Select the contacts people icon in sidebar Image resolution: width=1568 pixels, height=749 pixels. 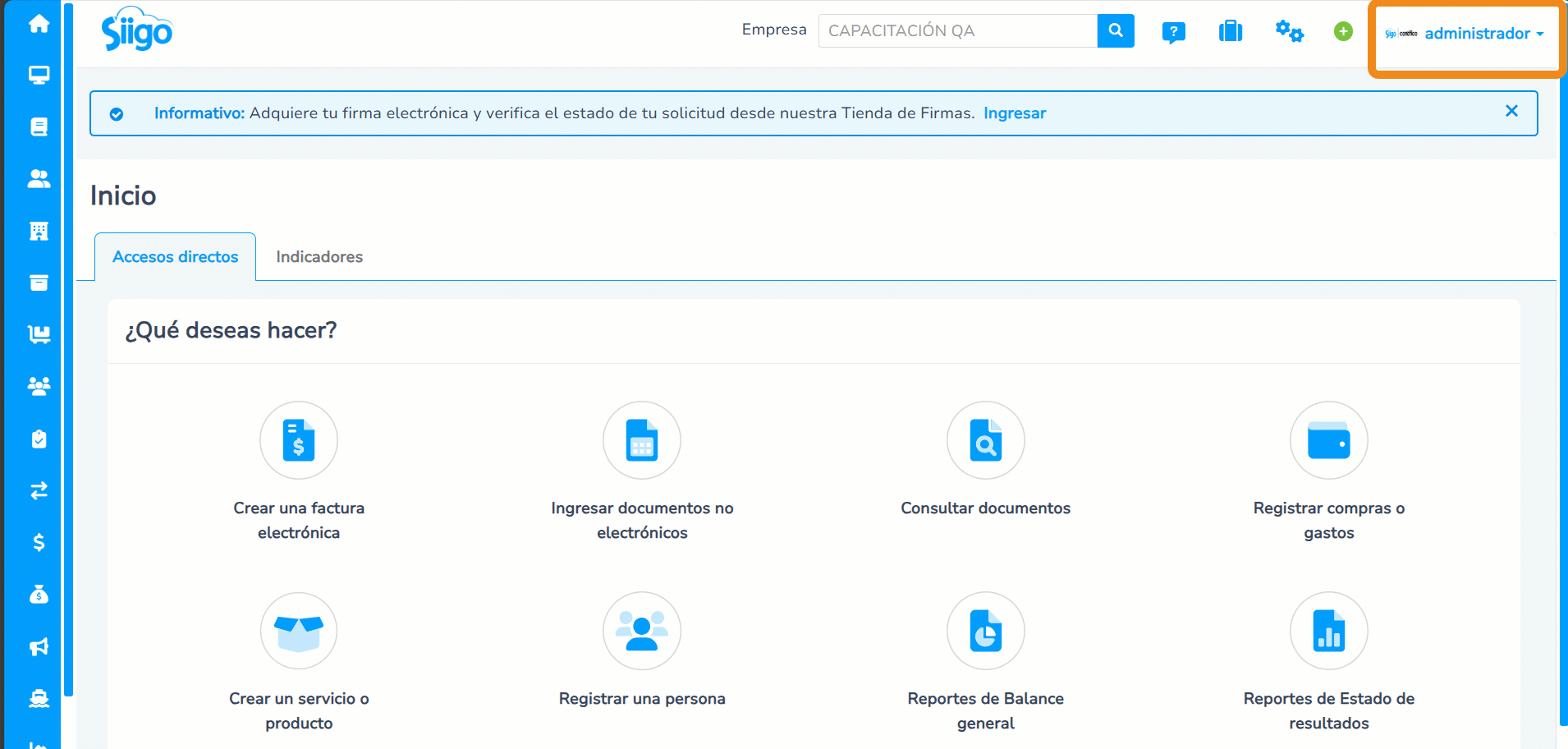click(39, 178)
